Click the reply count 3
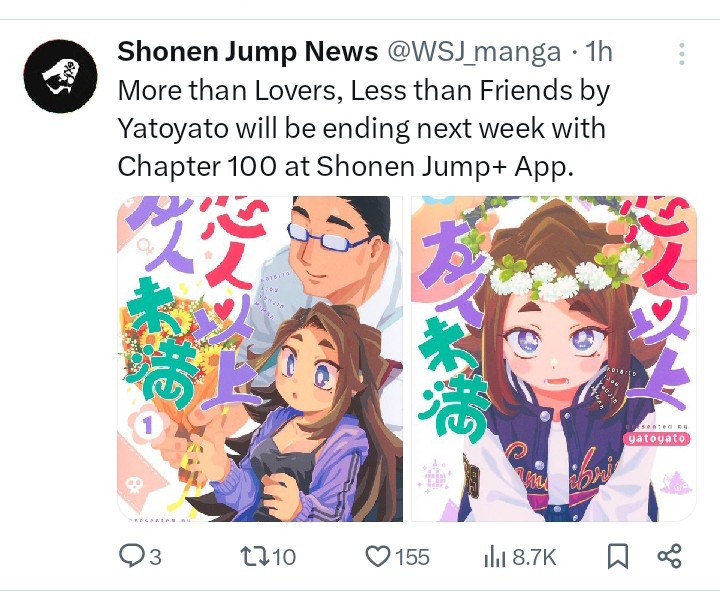This screenshot has width=720, height=601. point(156,557)
